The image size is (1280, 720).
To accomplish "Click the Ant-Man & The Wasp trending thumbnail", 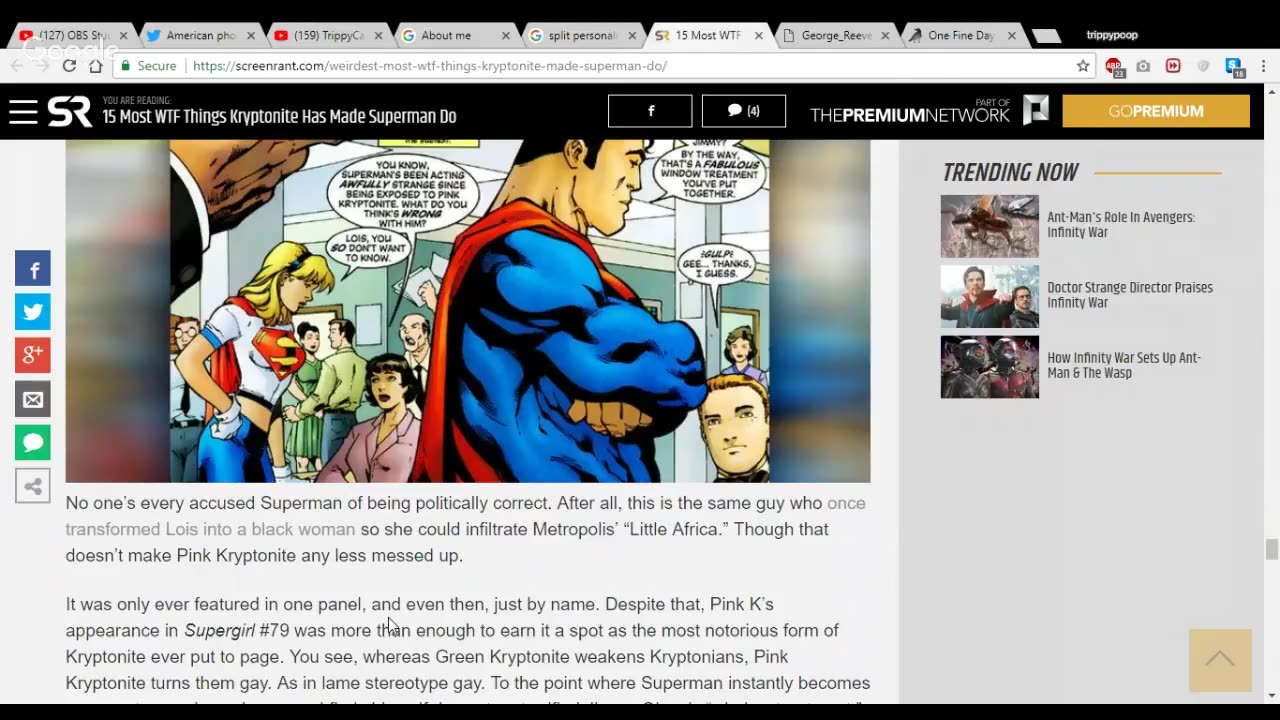I will [x=990, y=367].
